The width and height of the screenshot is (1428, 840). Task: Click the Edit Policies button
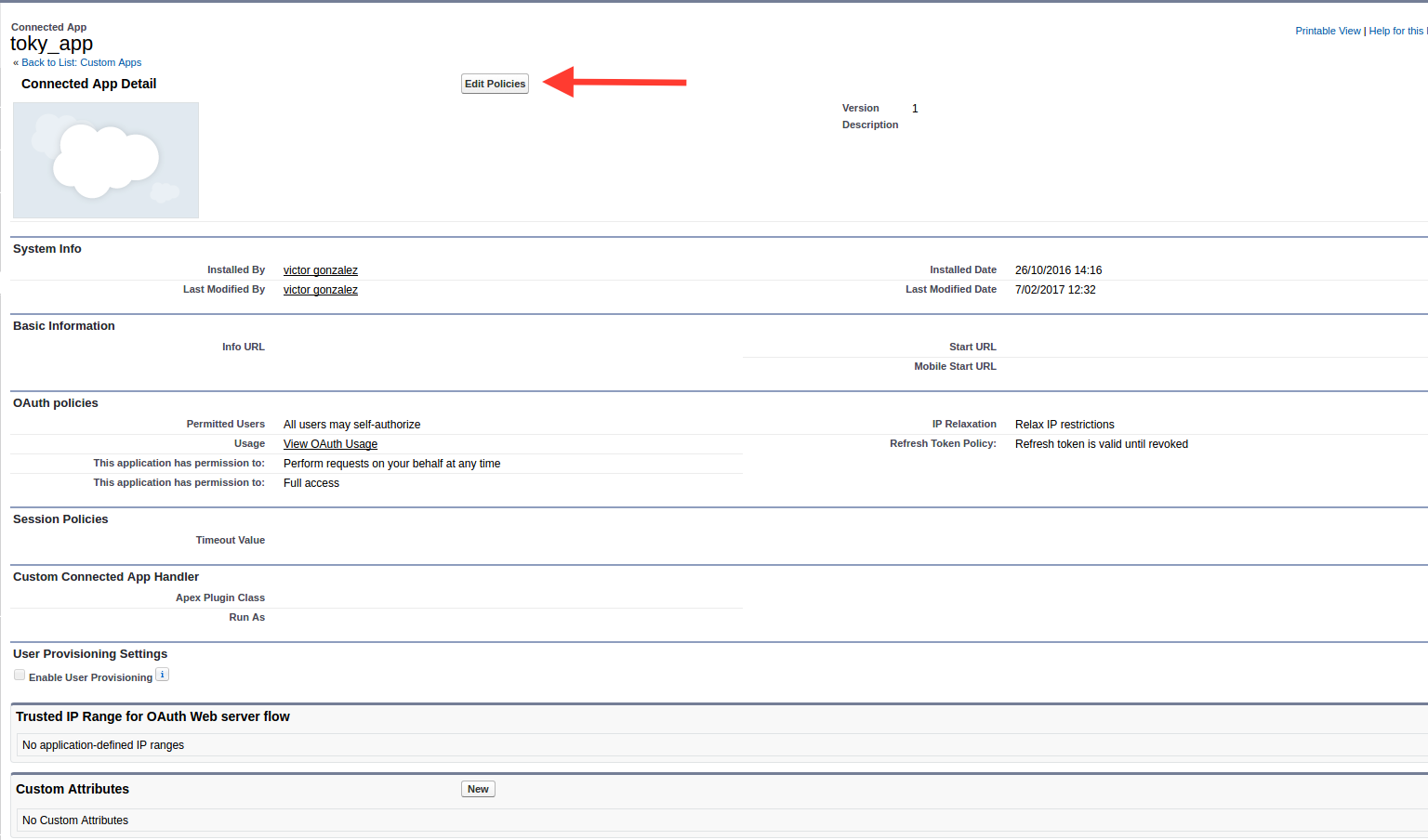[495, 84]
